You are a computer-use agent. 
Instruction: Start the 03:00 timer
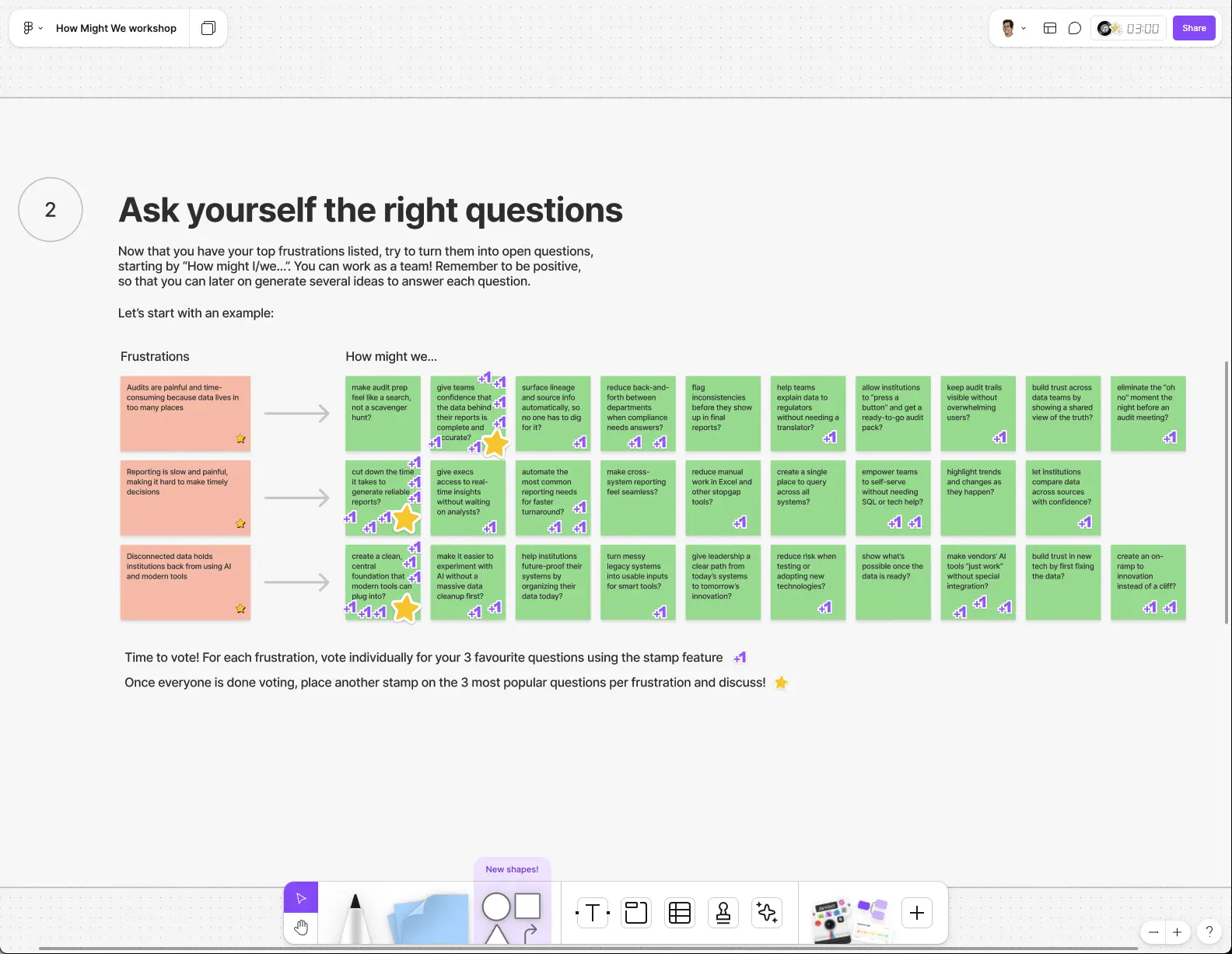click(1142, 29)
